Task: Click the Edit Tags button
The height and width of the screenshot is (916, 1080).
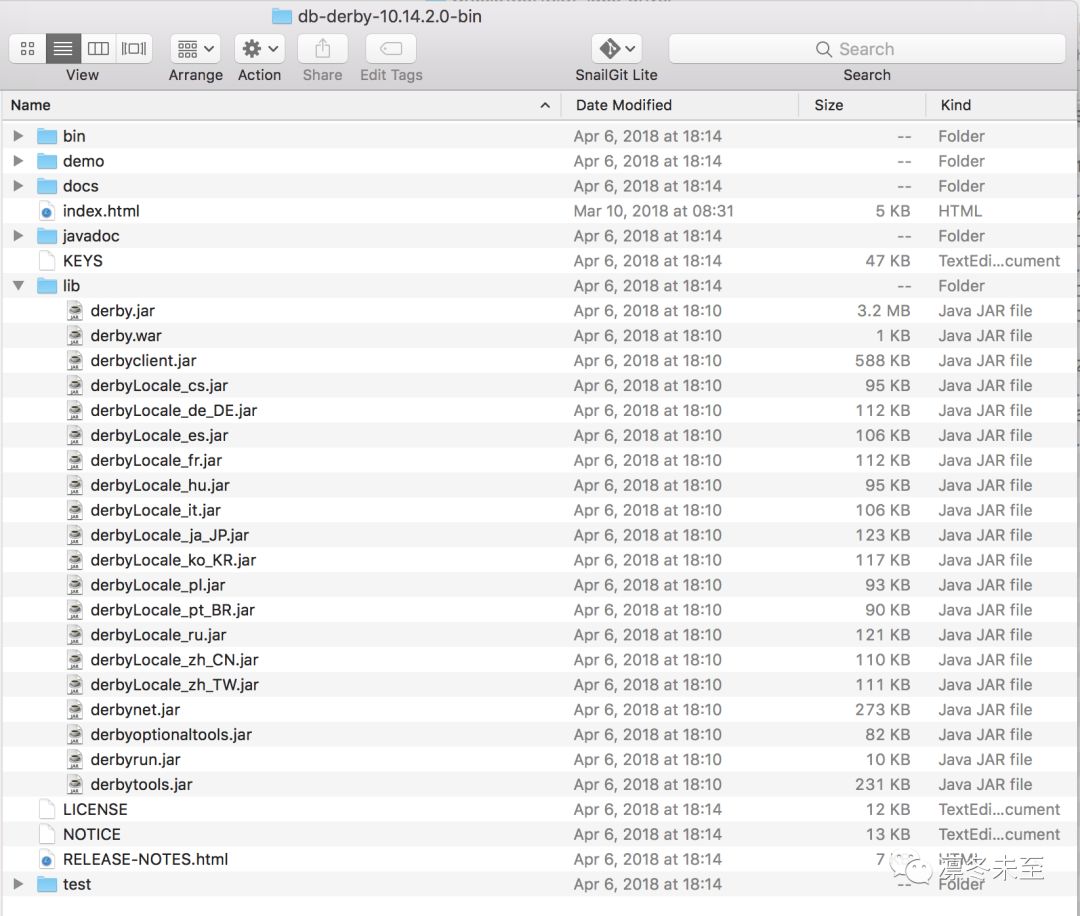Action: point(391,49)
